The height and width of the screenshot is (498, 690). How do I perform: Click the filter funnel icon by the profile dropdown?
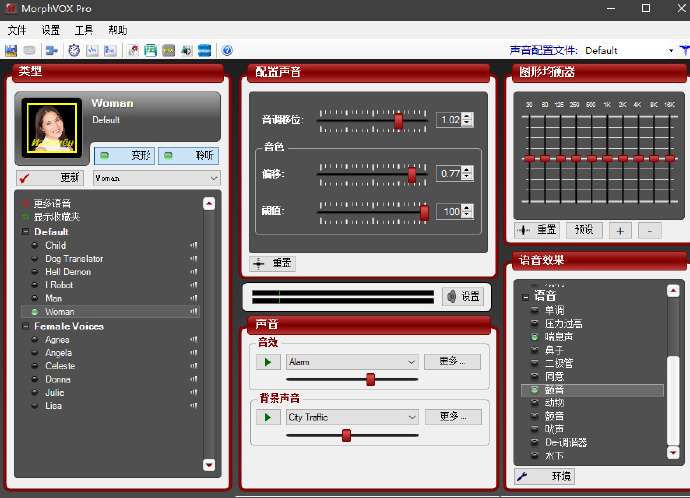pyautogui.click(x=685, y=51)
